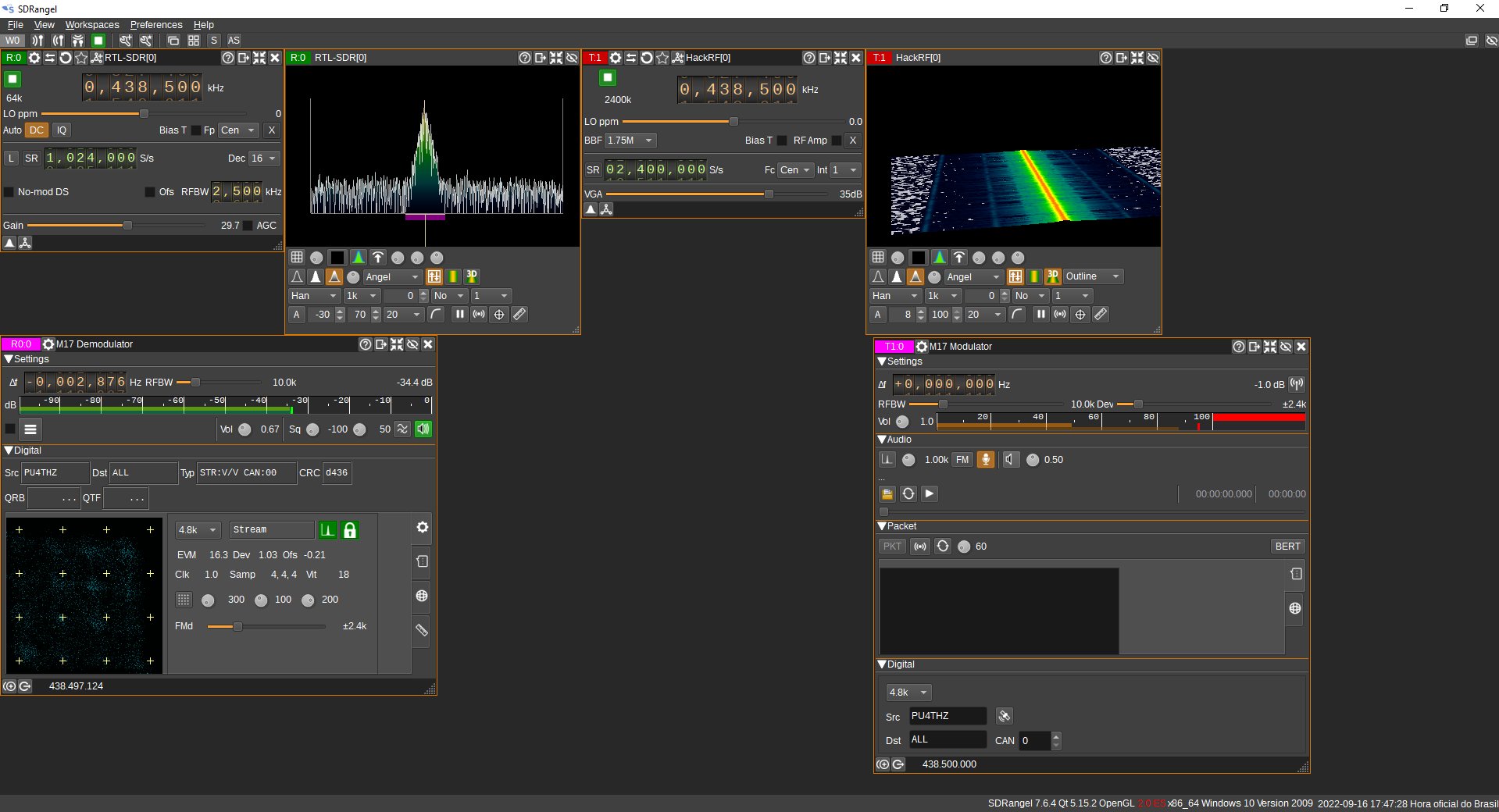Pause the RTL-SDR spectrum display
This screenshot has width=1499, height=812.
point(459,315)
